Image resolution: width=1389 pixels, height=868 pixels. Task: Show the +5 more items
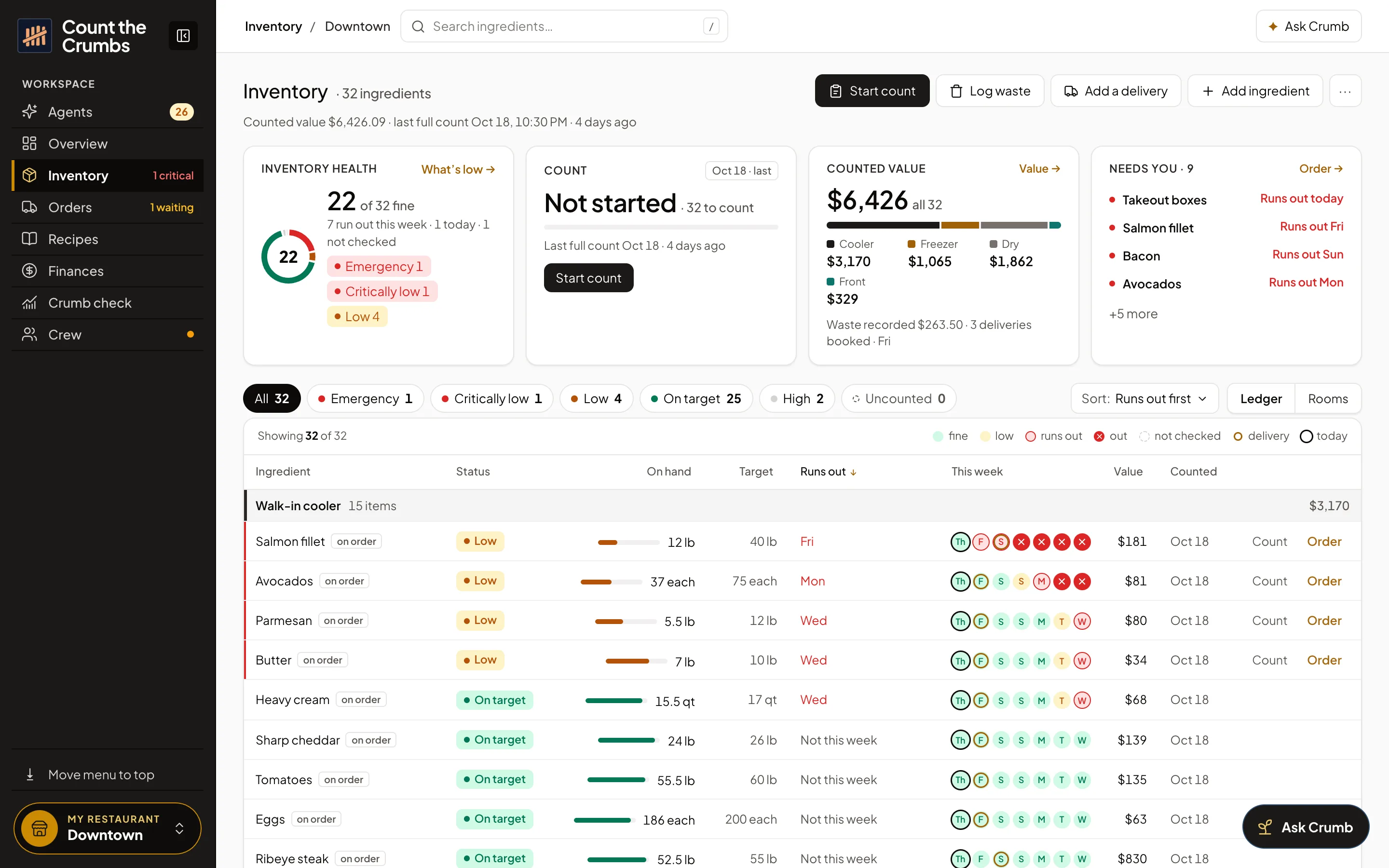(1133, 314)
